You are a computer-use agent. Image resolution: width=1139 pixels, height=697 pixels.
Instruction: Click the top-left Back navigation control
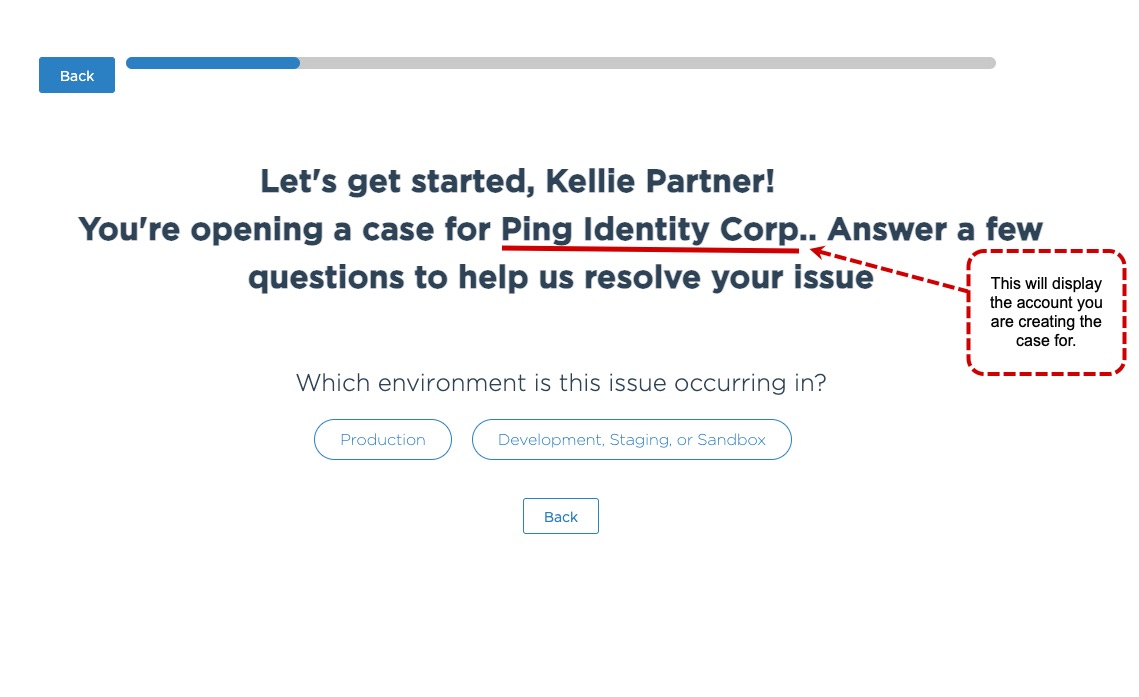point(76,74)
